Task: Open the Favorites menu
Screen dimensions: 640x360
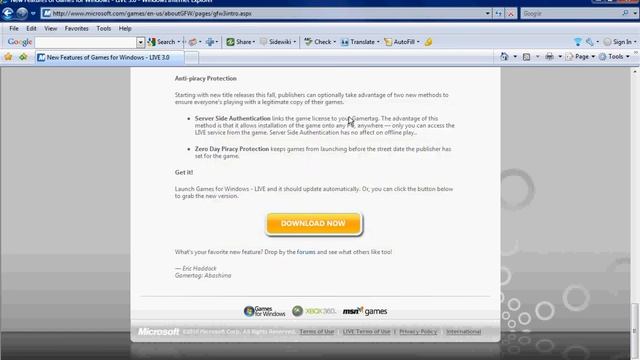Action: pyautogui.click(x=76, y=29)
